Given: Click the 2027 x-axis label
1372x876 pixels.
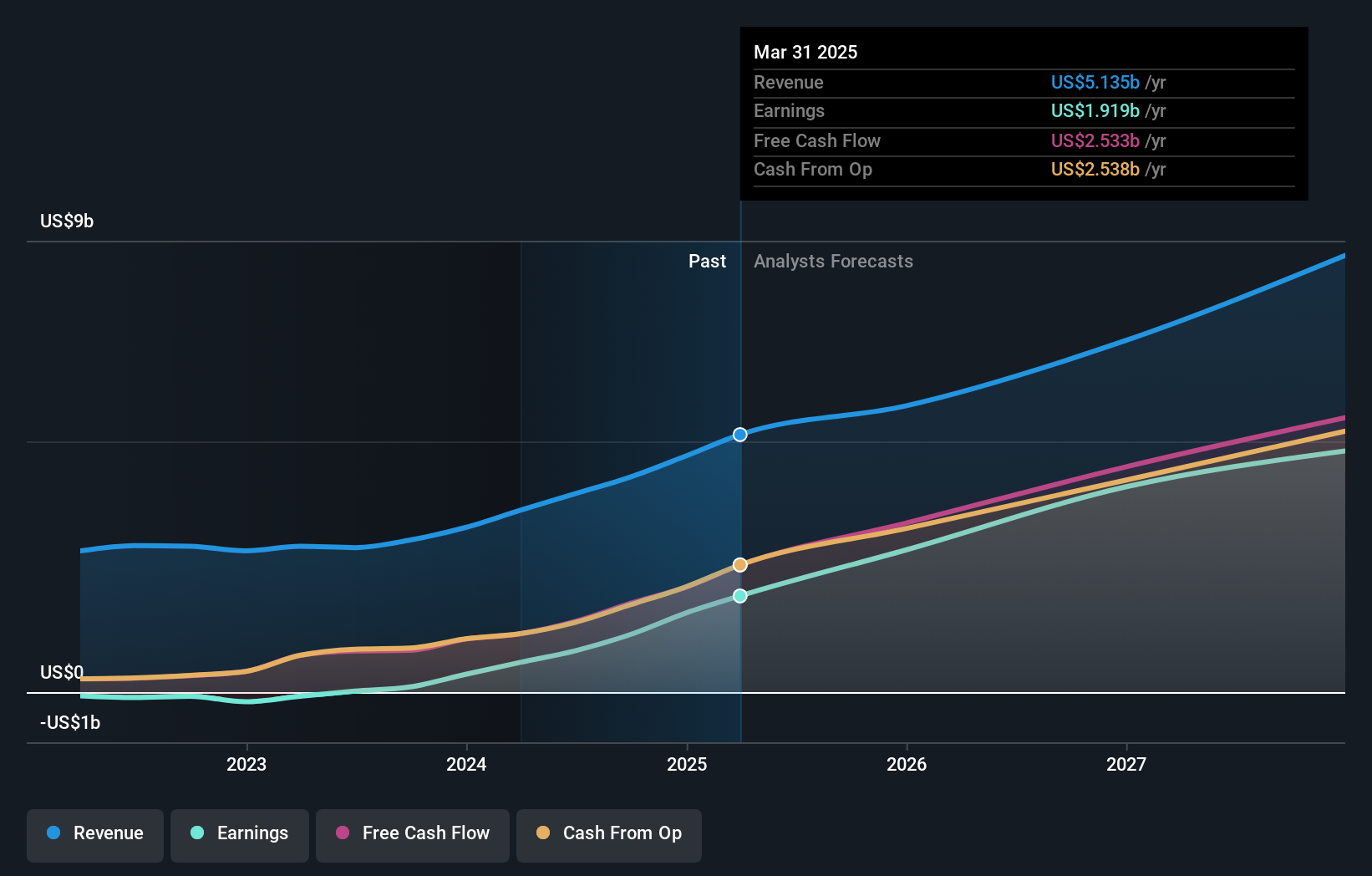Looking at the screenshot, I should coord(1126,764).
